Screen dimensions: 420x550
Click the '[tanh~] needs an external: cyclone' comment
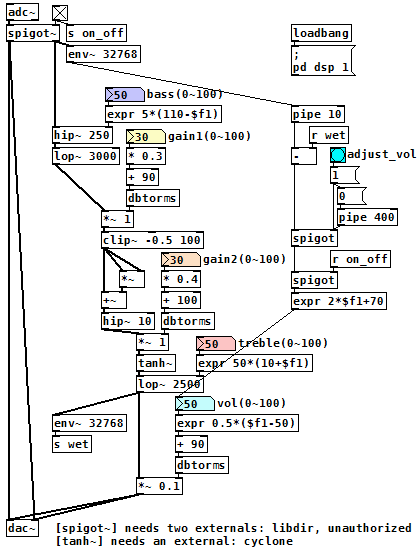pyautogui.click(x=174, y=541)
